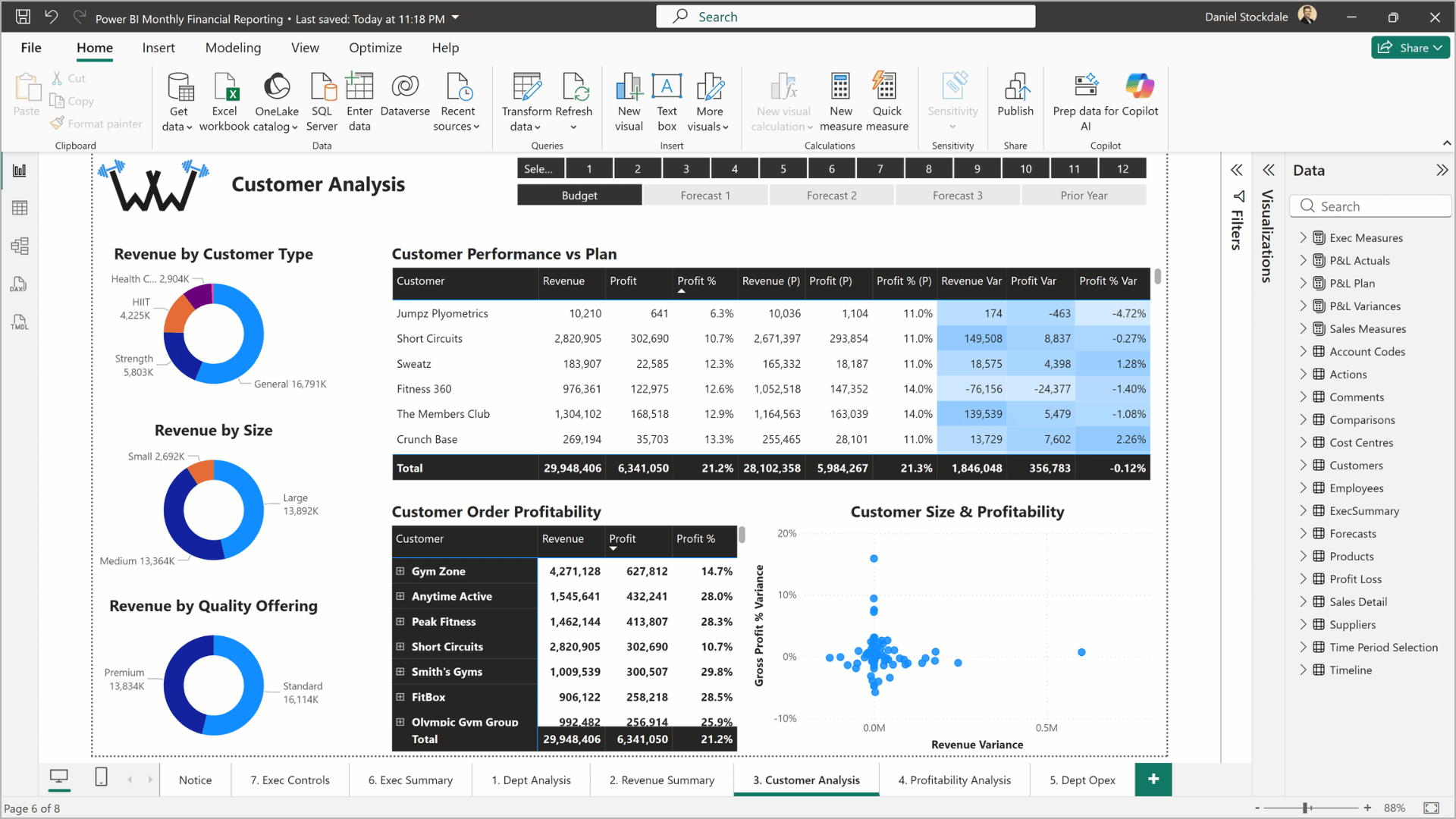Image resolution: width=1456 pixels, height=819 pixels.
Task: Select the Forecast 1 slicer option
Action: [705, 196]
